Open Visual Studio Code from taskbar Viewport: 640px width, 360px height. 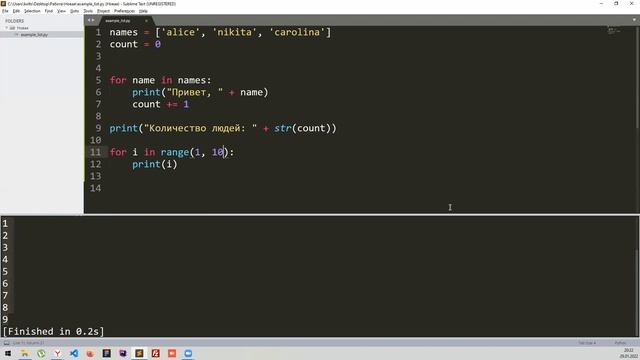click(74, 353)
